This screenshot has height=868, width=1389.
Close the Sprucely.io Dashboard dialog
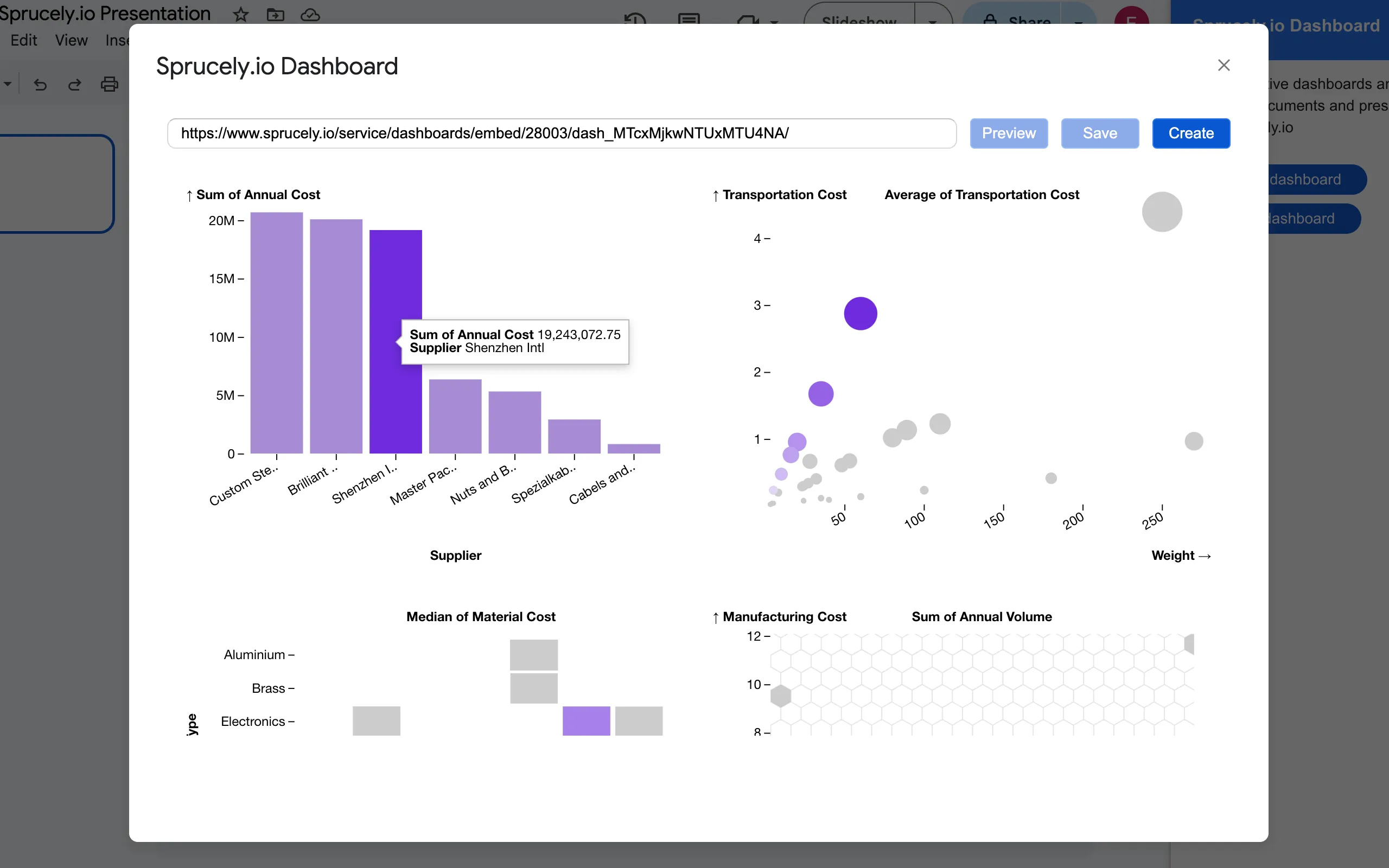(1224, 65)
